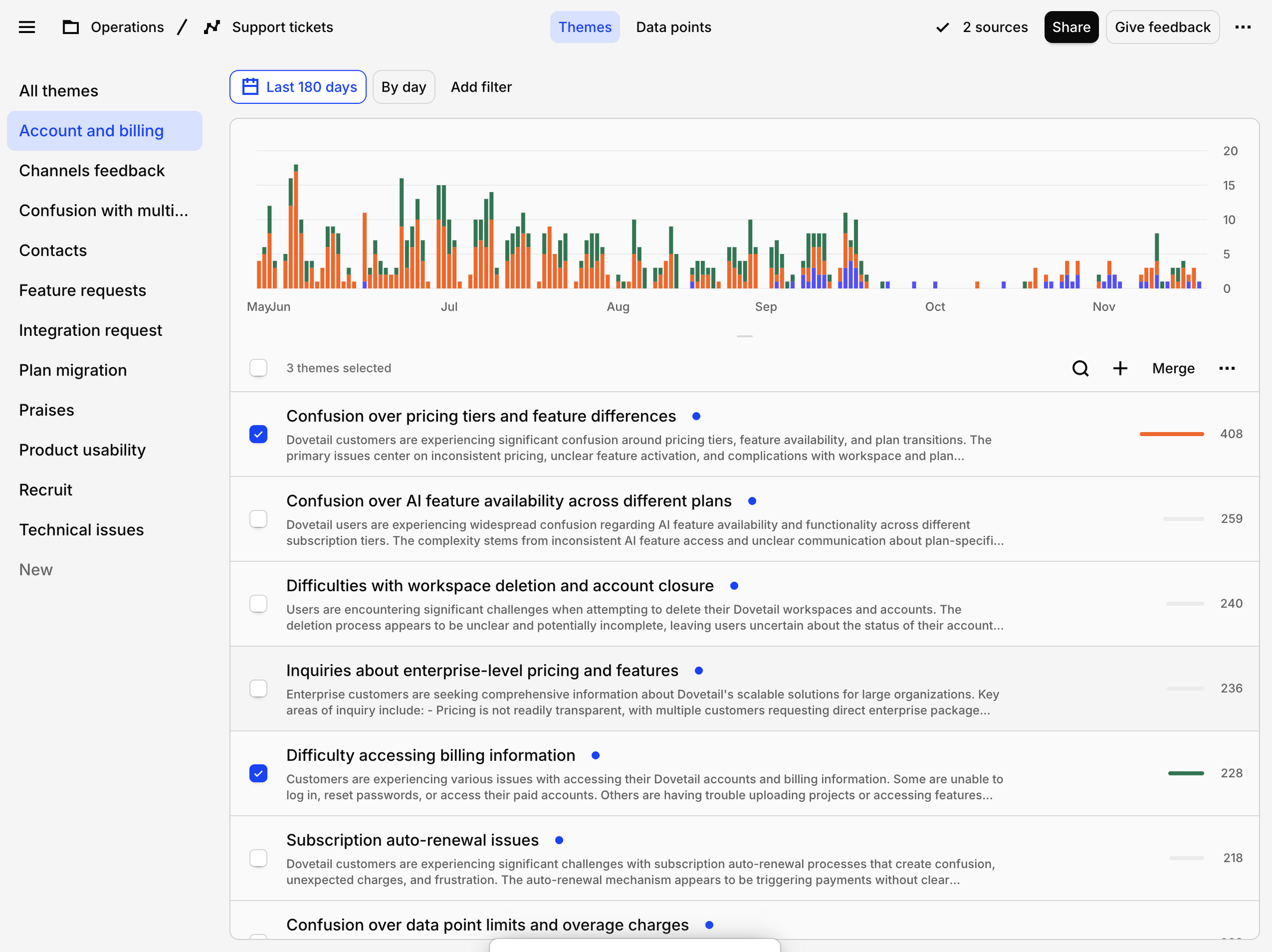Click the calendar icon in date filter
This screenshot has width=1272, height=952.
click(x=250, y=87)
